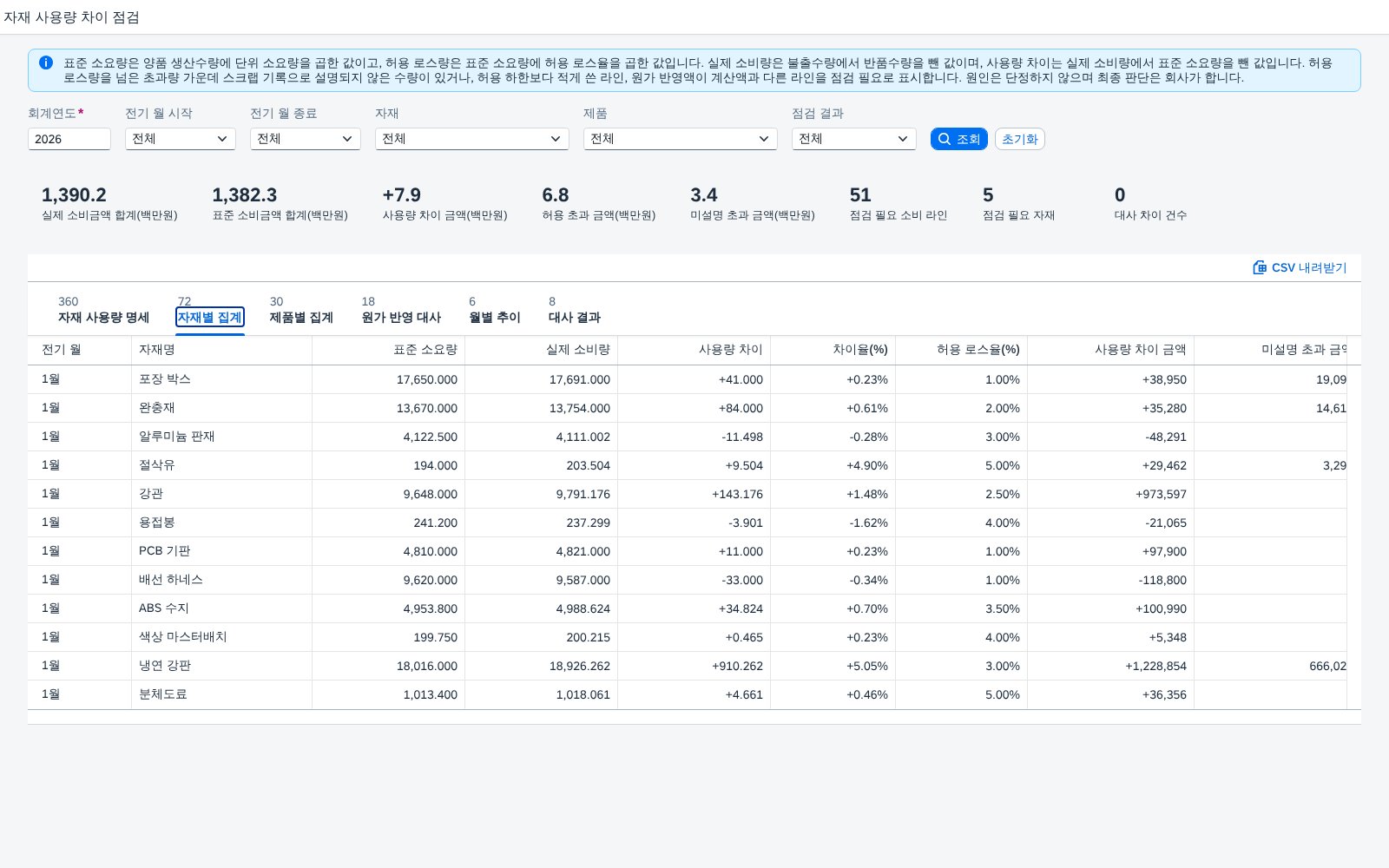This screenshot has width=1389, height=868.
Task: Click the 사용량 차이 금액 column header
Action: coord(1111,350)
